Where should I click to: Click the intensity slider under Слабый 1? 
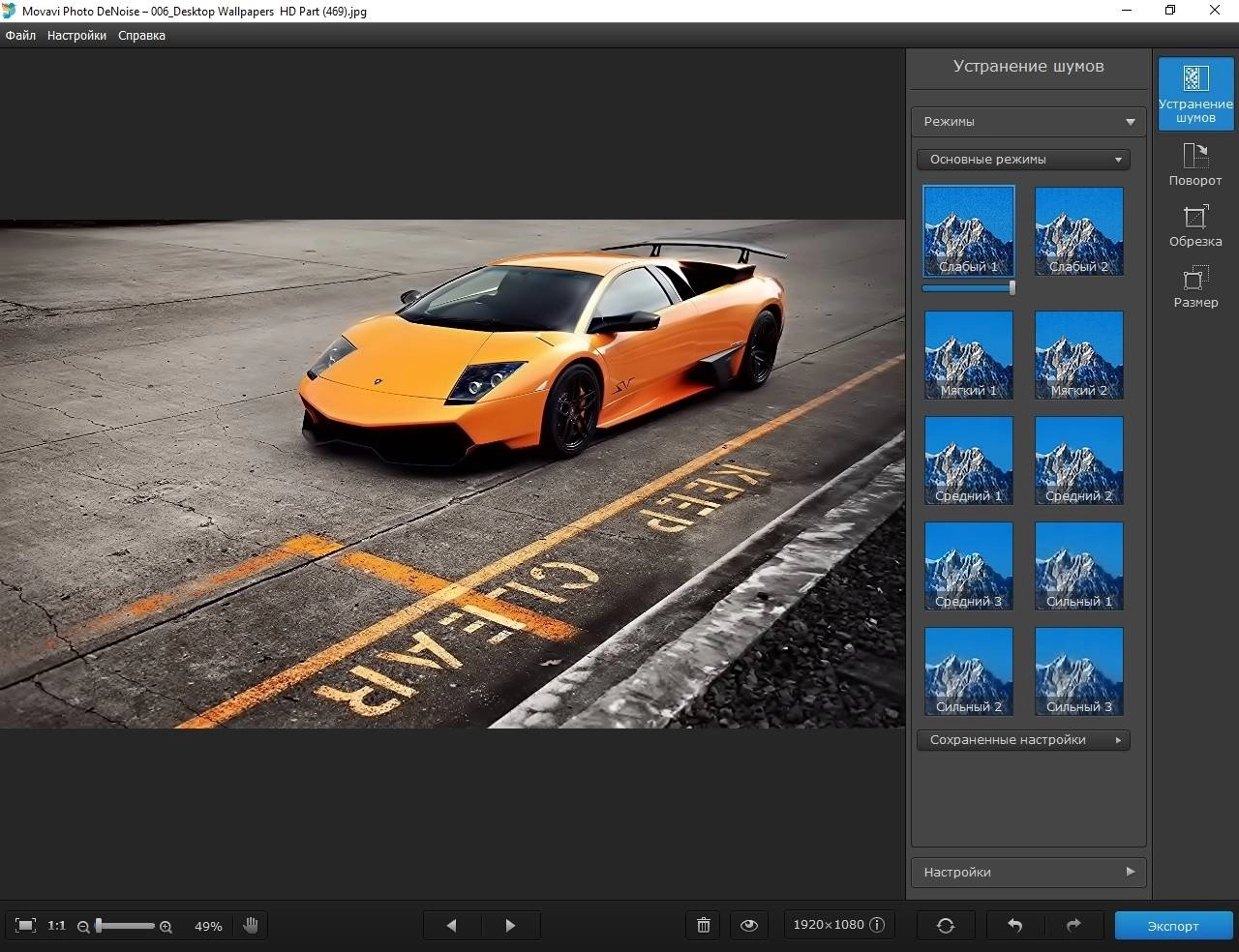[x=969, y=287]
